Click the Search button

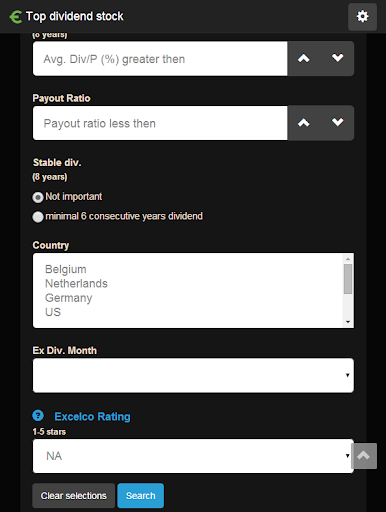click(140, 496)
